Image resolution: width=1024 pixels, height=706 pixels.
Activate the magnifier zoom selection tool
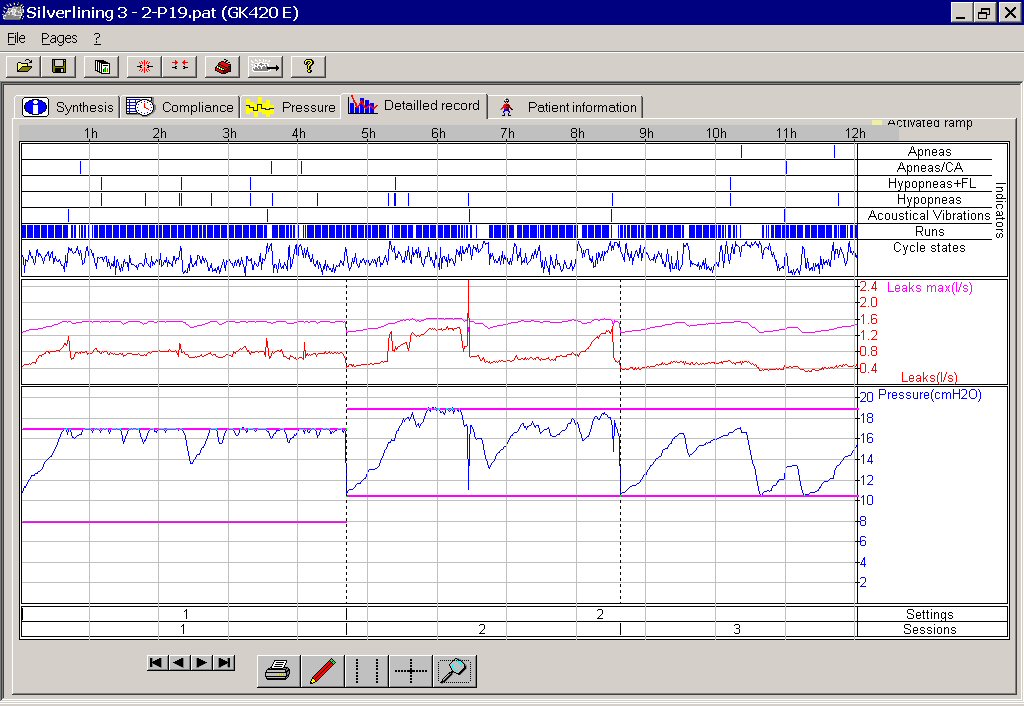[455, 671]
